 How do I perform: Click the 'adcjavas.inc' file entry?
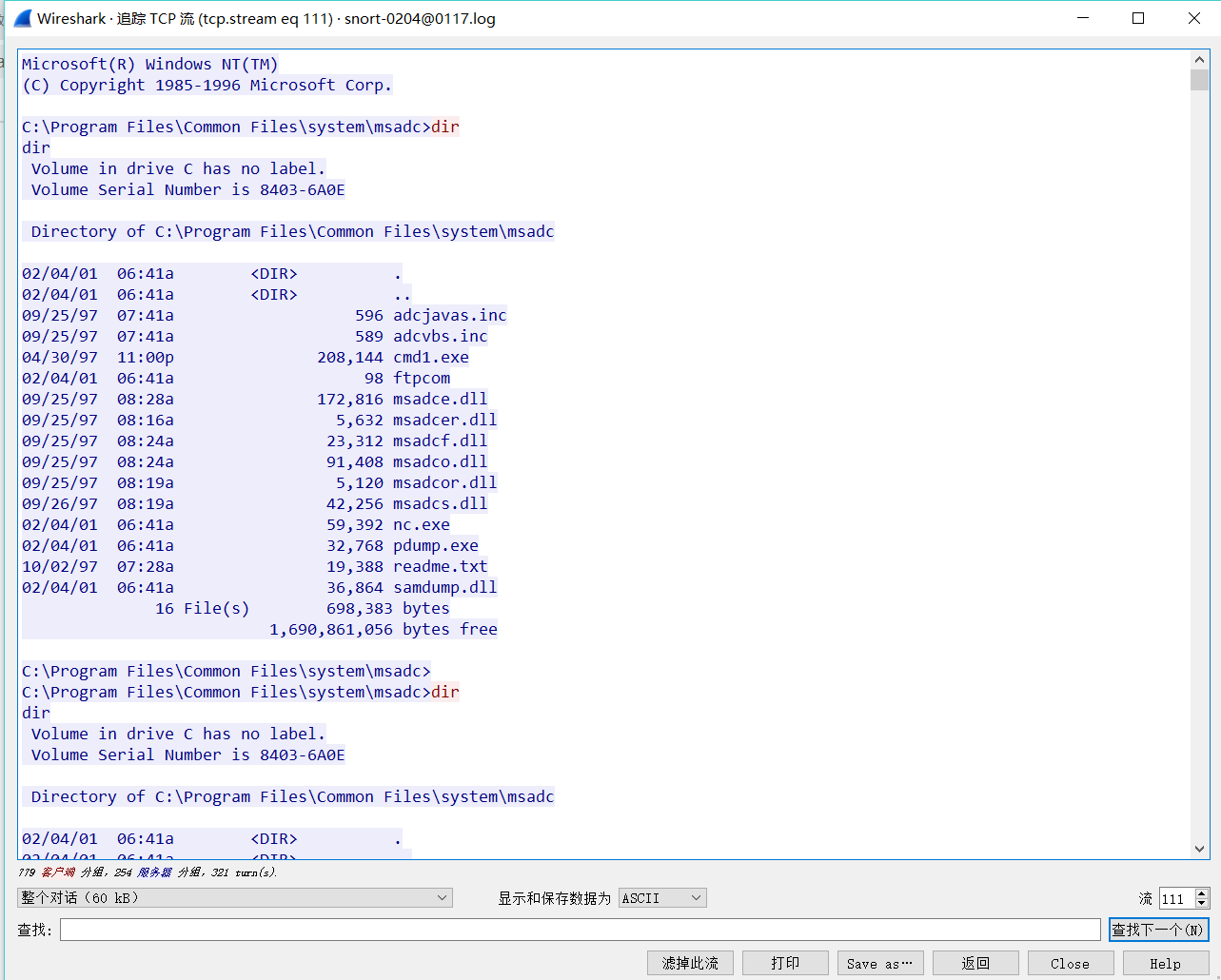(450, 315)
